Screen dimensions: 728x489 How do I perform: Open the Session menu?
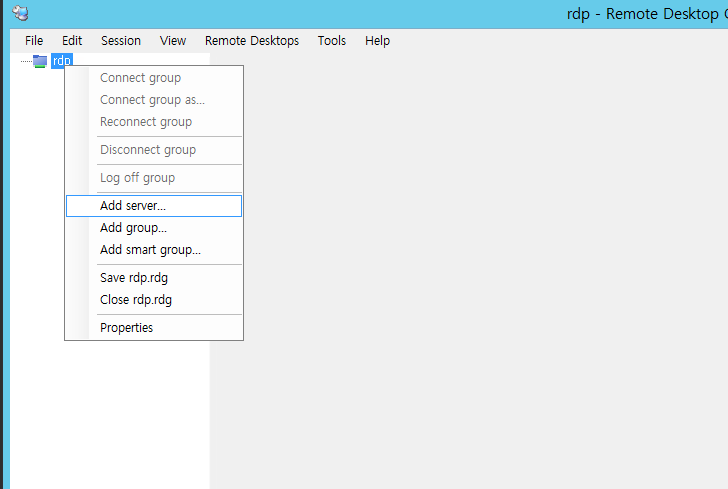pos(121,41)
